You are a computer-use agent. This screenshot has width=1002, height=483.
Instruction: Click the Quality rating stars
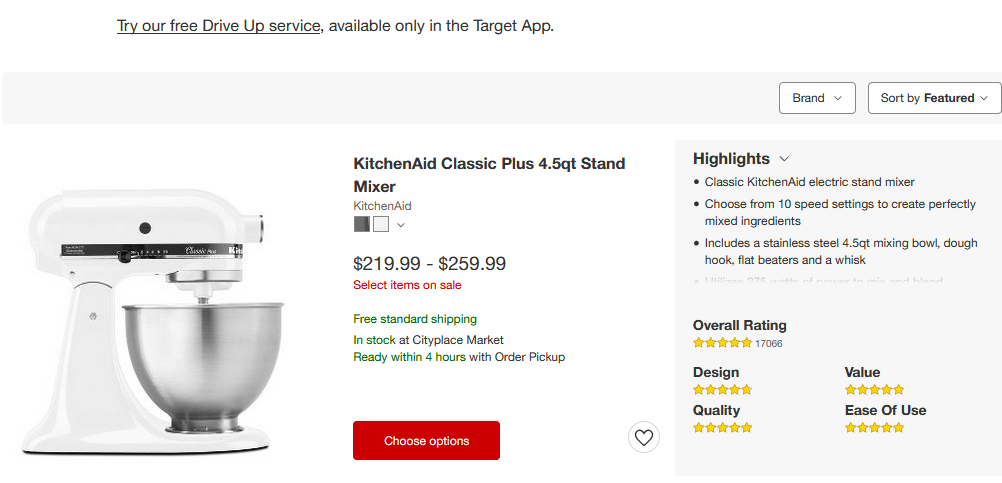(x=722, y=428)
